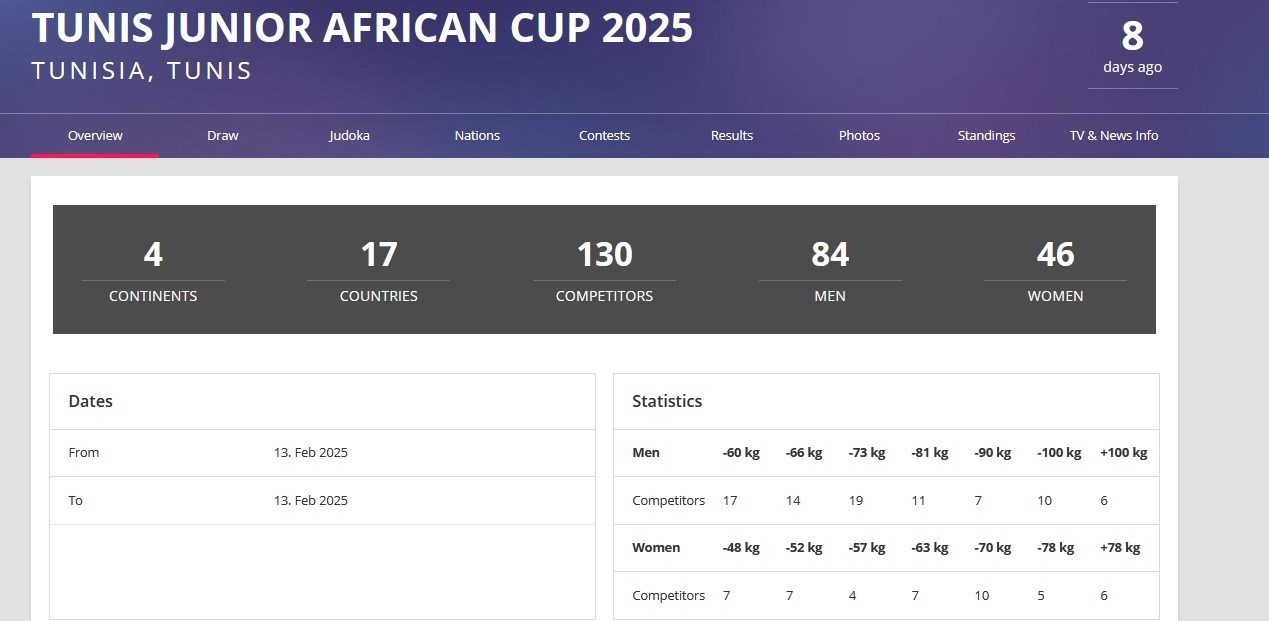Open the Contests tab

(604, 136)
